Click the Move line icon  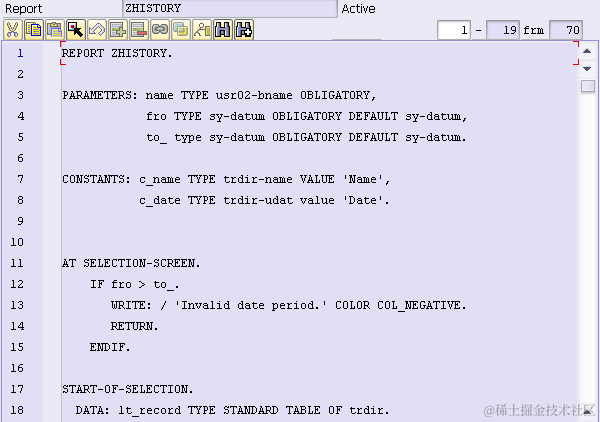(202, 30)
